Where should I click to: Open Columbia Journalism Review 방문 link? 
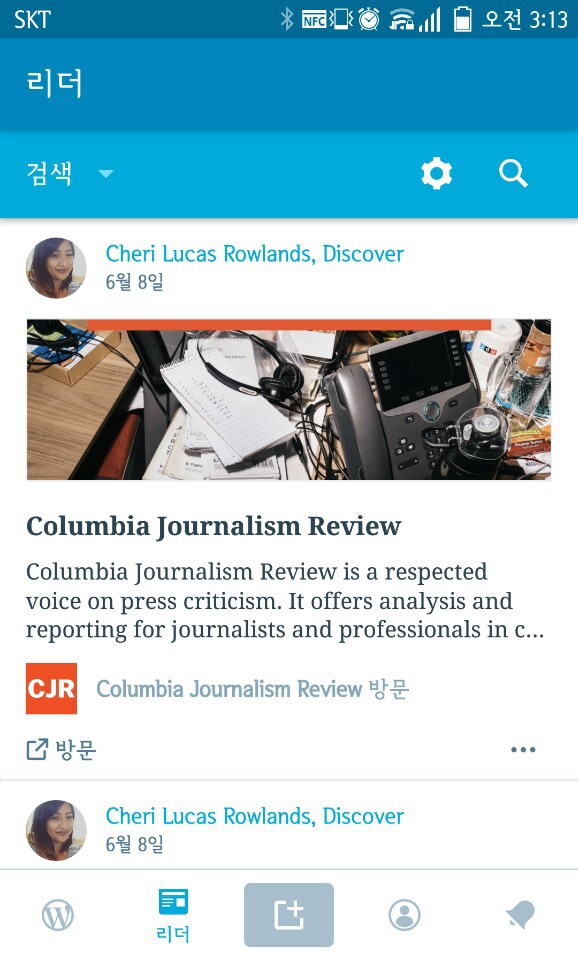[x=252, y=689]
